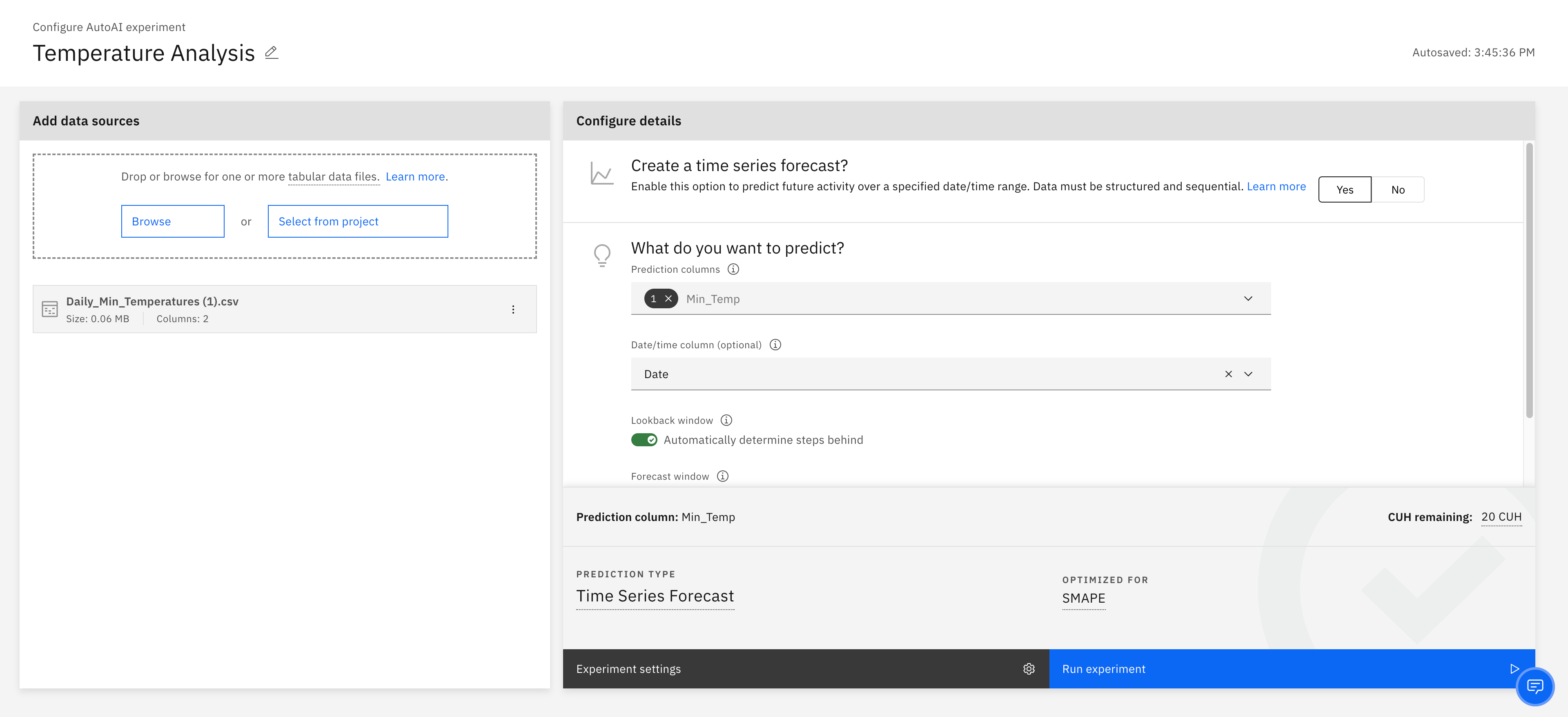
Task: Open the Learn more link for data files
Action: (415, 176)
